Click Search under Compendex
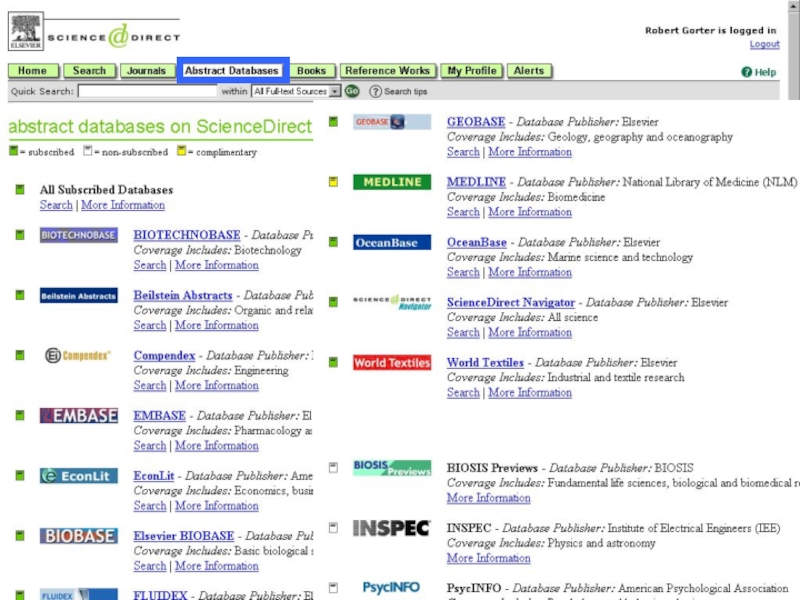800x600 pixels. pyautogui.click(x=150, y=386)
